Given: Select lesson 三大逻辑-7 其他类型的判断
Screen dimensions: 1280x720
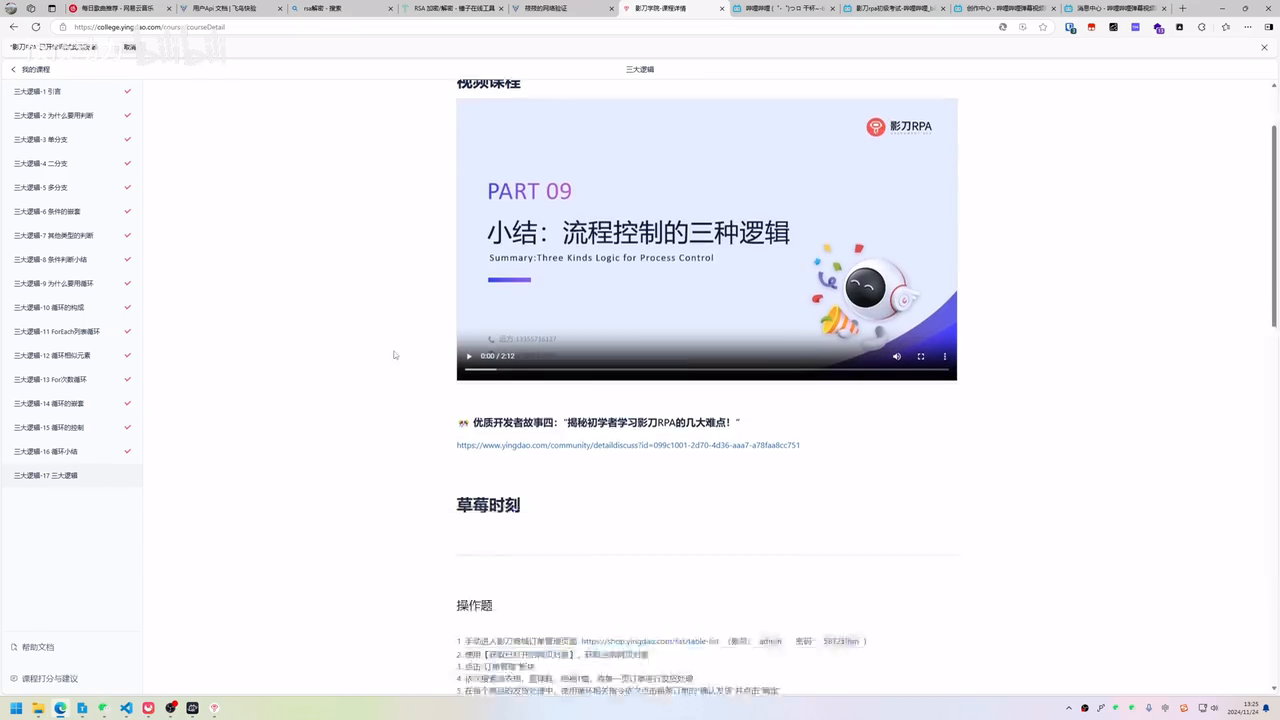Looking at the screenshot, I should [x=71, y=235].
